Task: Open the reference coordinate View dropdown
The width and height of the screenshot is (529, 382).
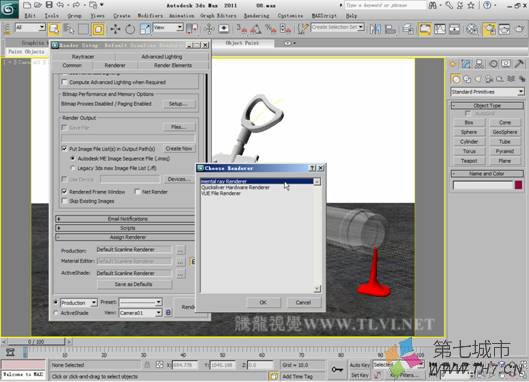Action: 168,27
